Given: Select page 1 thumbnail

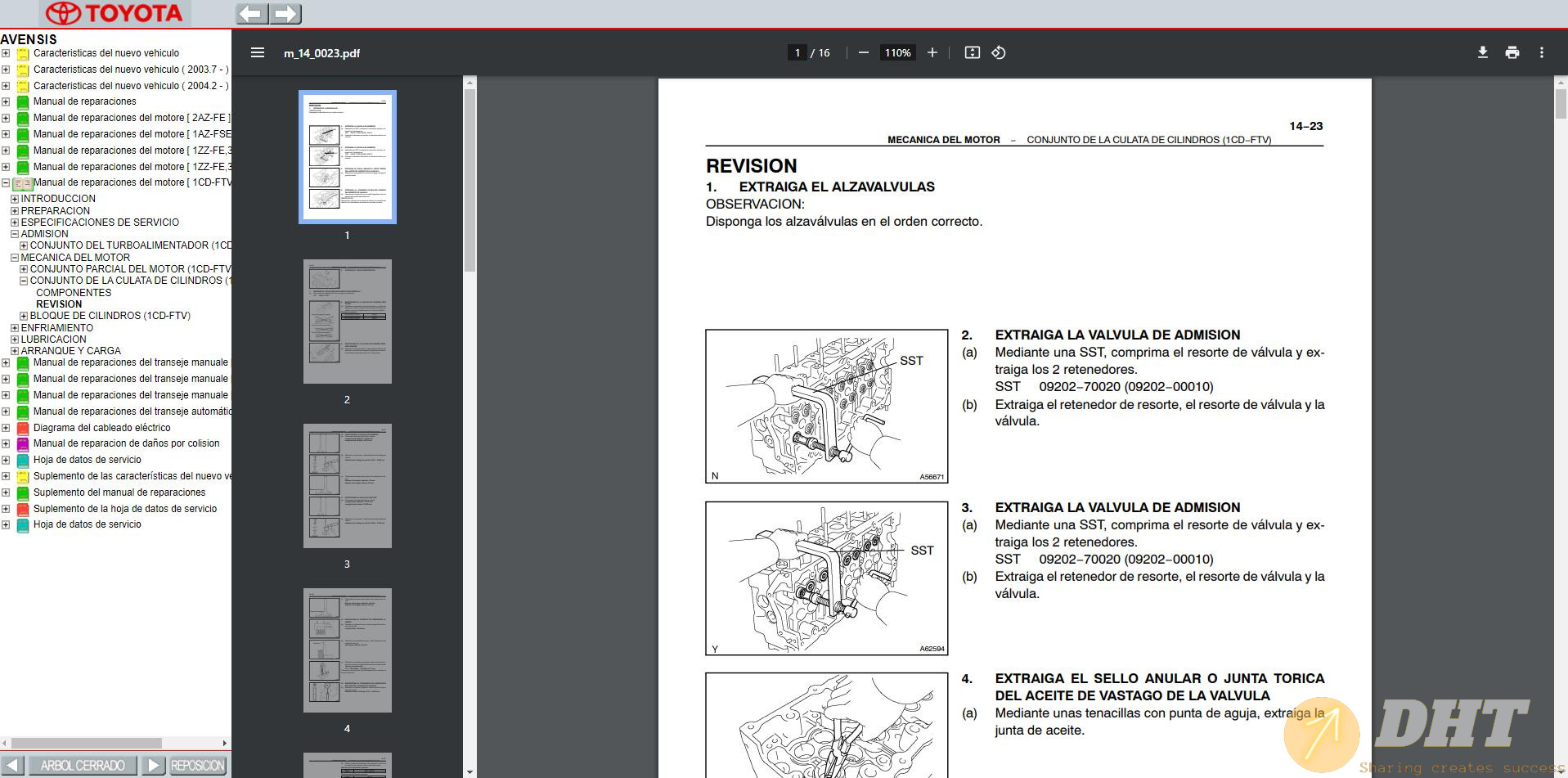Looking at the screenshot, I should (x=348, y=157).
